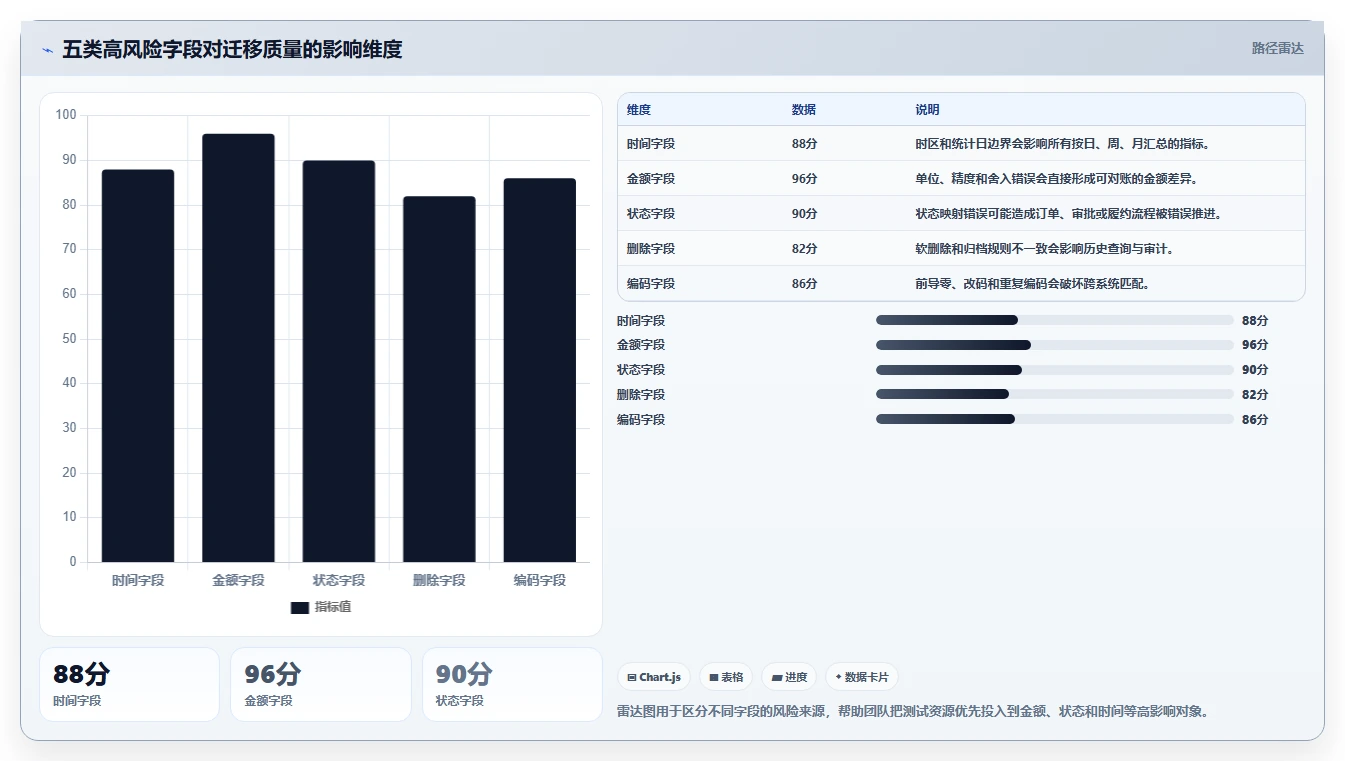
Task: Select the 编码字段 cell in table
Action: tap(651, 284)
